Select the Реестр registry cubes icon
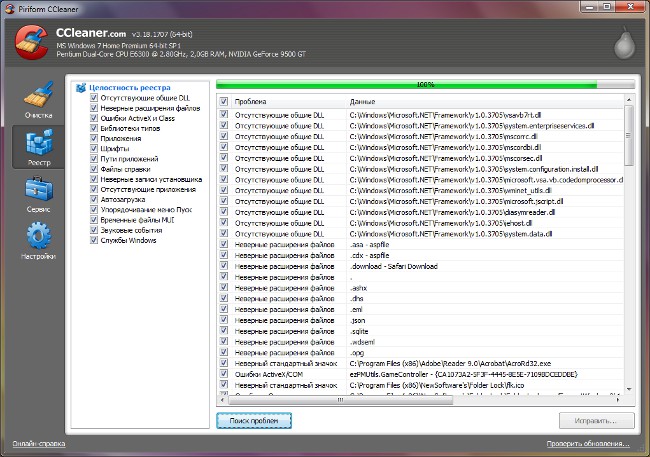 (x=39, y=142)
